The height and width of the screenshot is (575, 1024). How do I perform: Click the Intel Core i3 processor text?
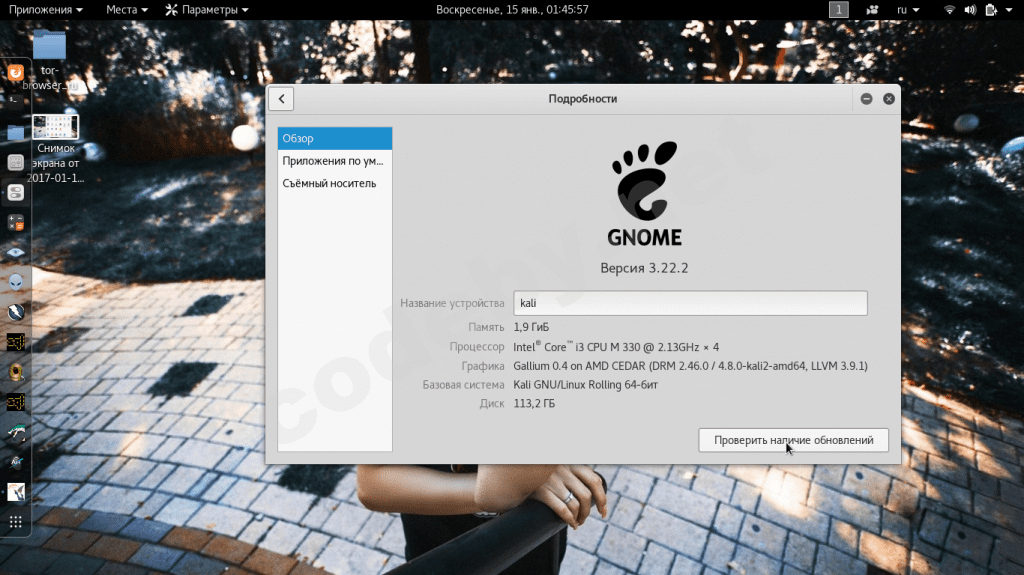[616, 347]
